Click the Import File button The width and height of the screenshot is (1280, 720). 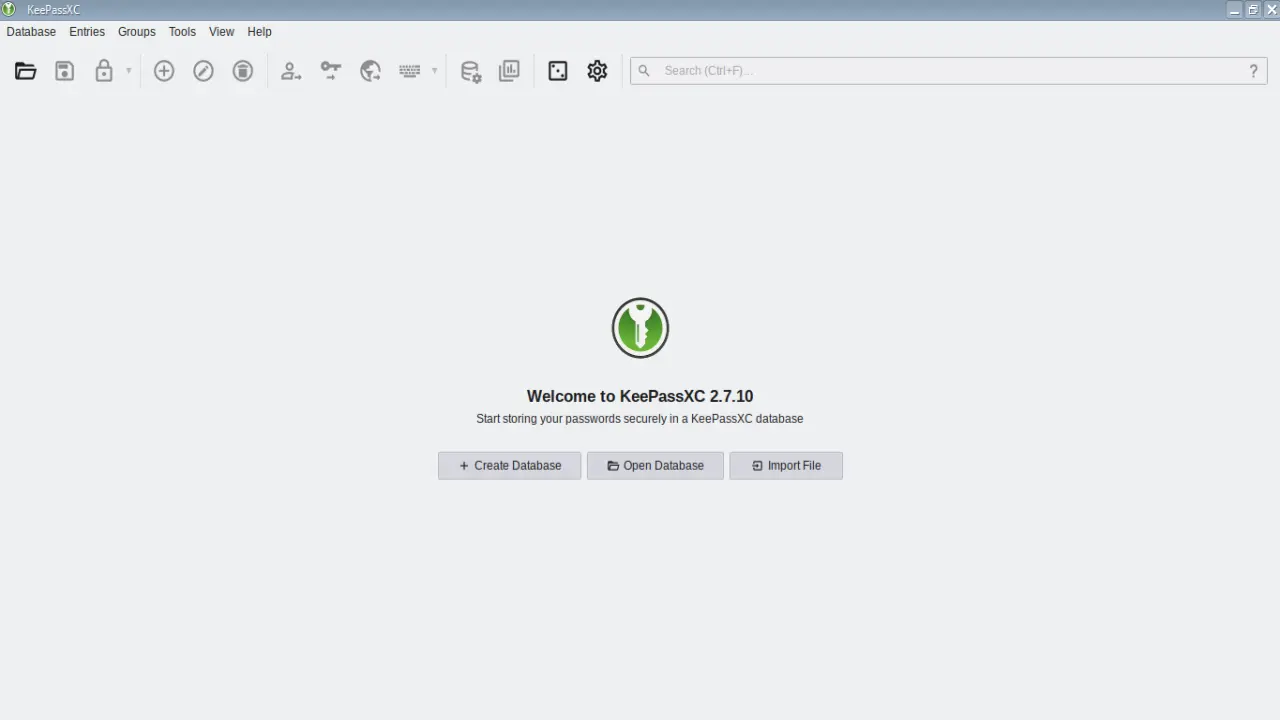(x=786, y=466)
